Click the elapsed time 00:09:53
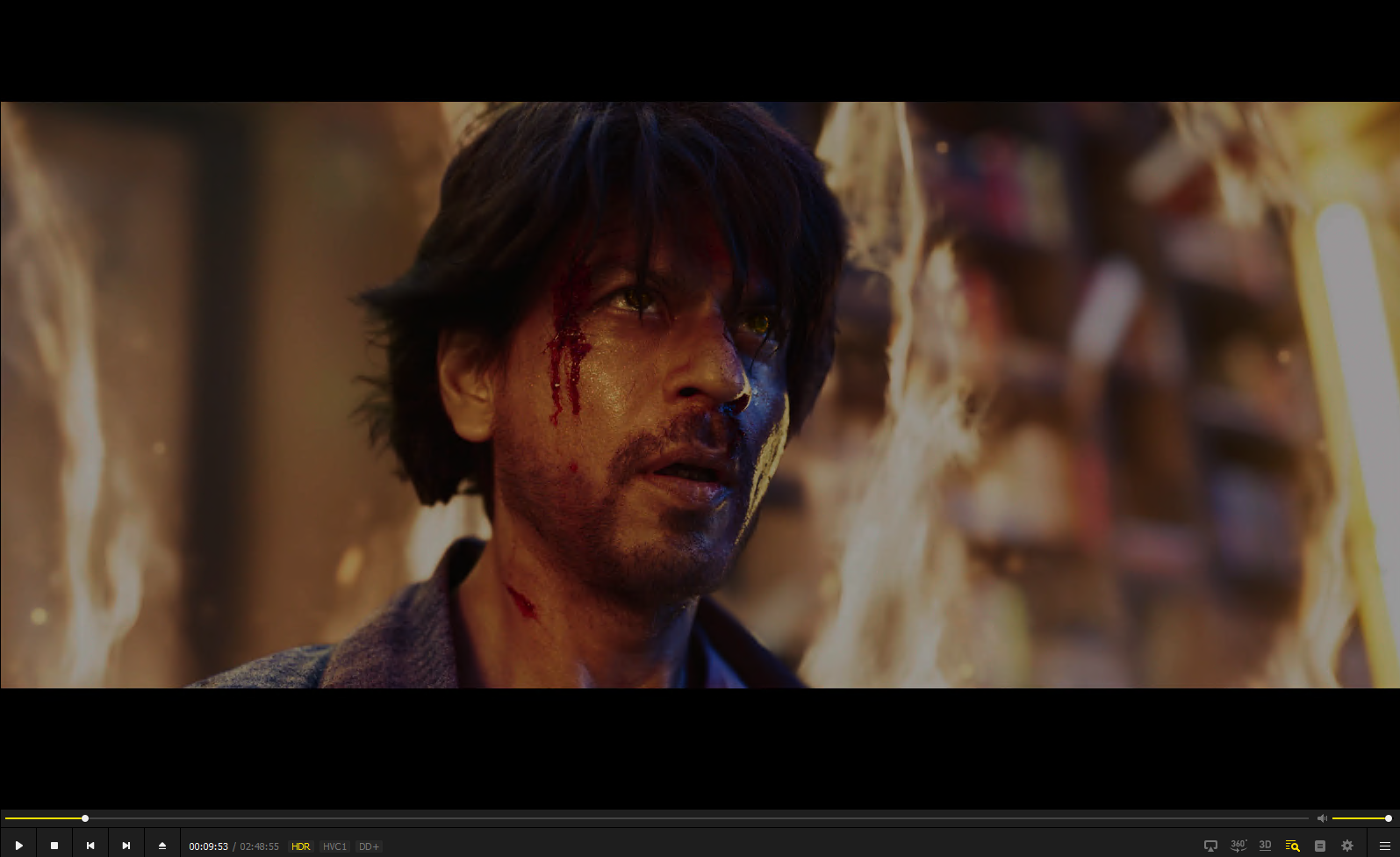 tap(208, 846)
